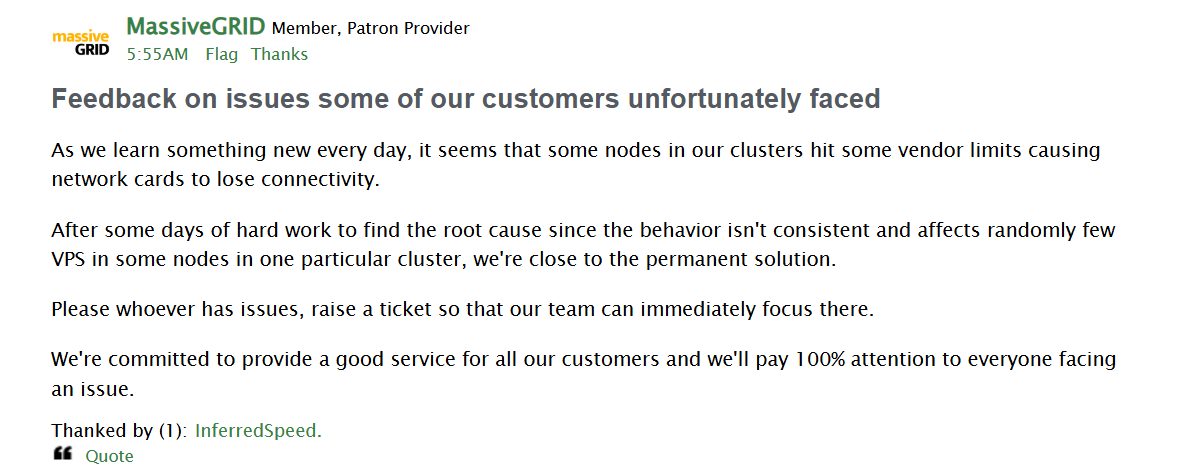Click sentence 'Please whoever has issues, raise a ticket'
Screen dimensions: 1187x475
tap(463, 310)
